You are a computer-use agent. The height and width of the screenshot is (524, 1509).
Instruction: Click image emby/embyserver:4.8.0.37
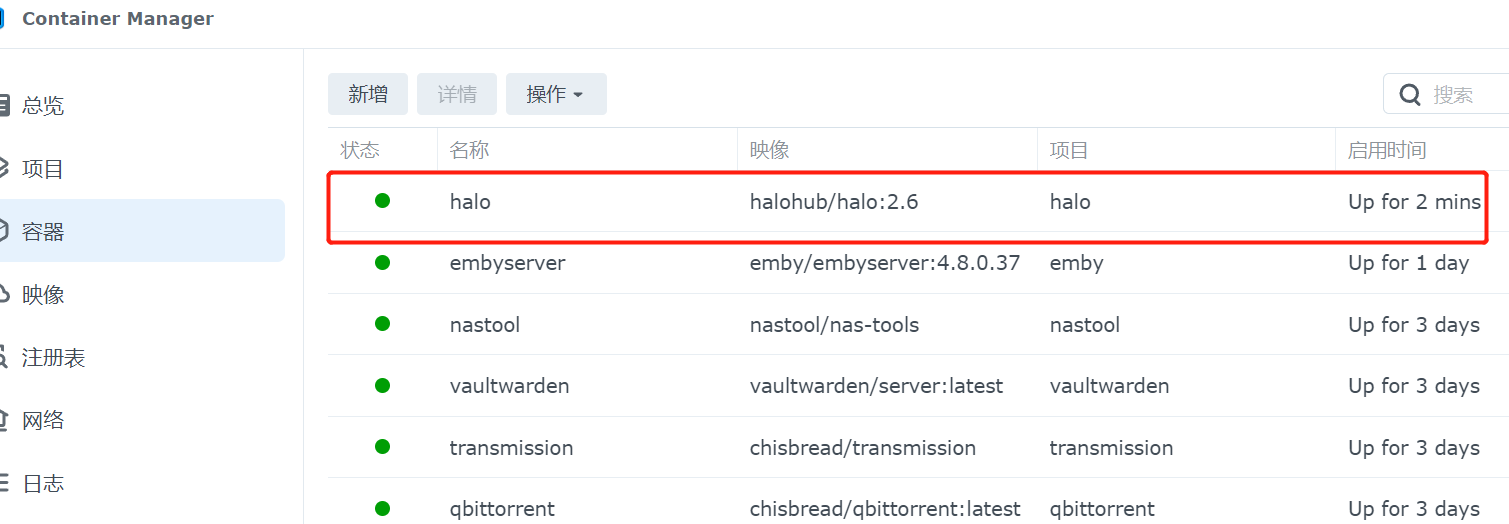(x=884, y=263)
